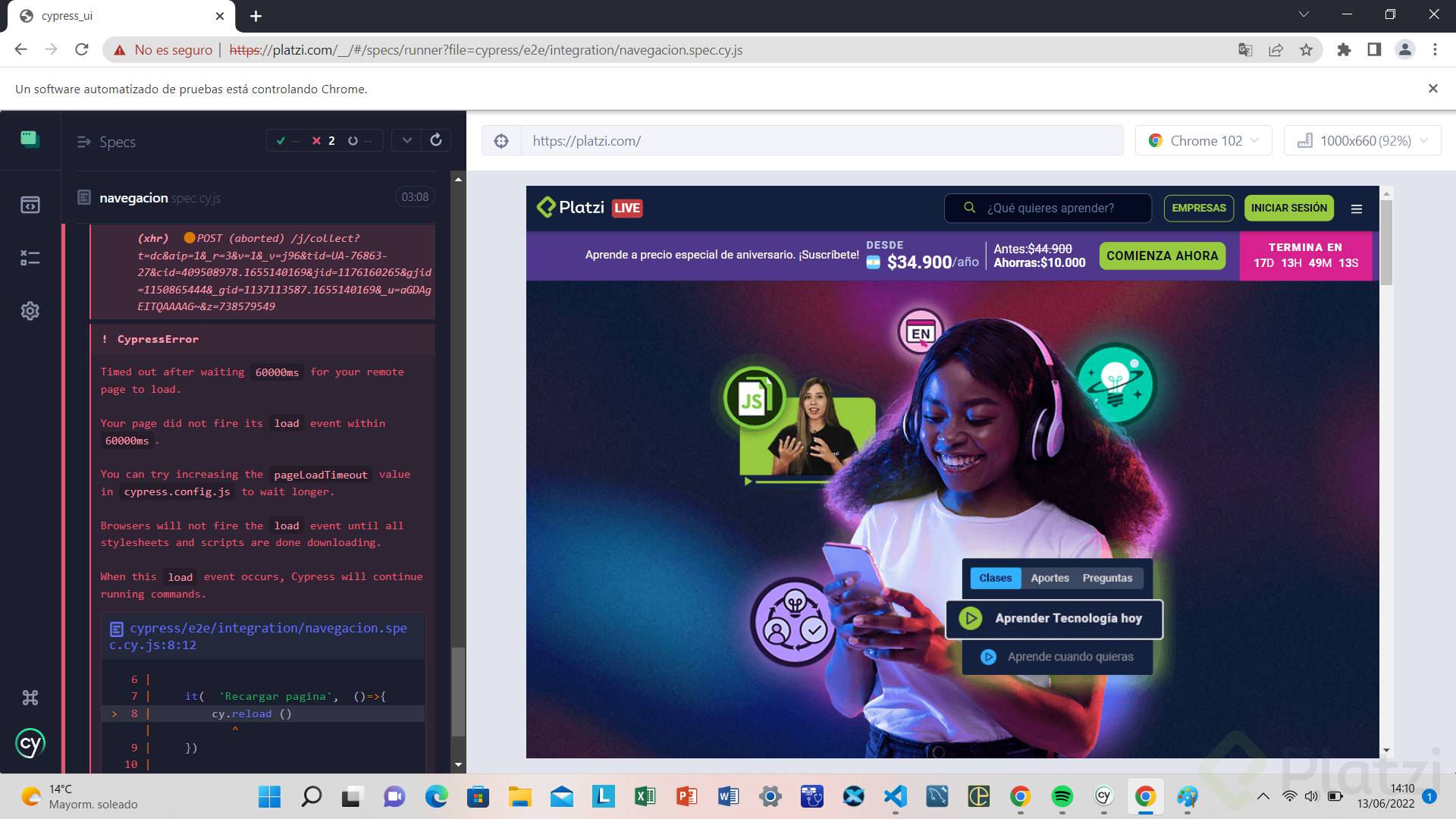
Task: Open keyboard shortcuts command icon
Action: coord(30,698)
